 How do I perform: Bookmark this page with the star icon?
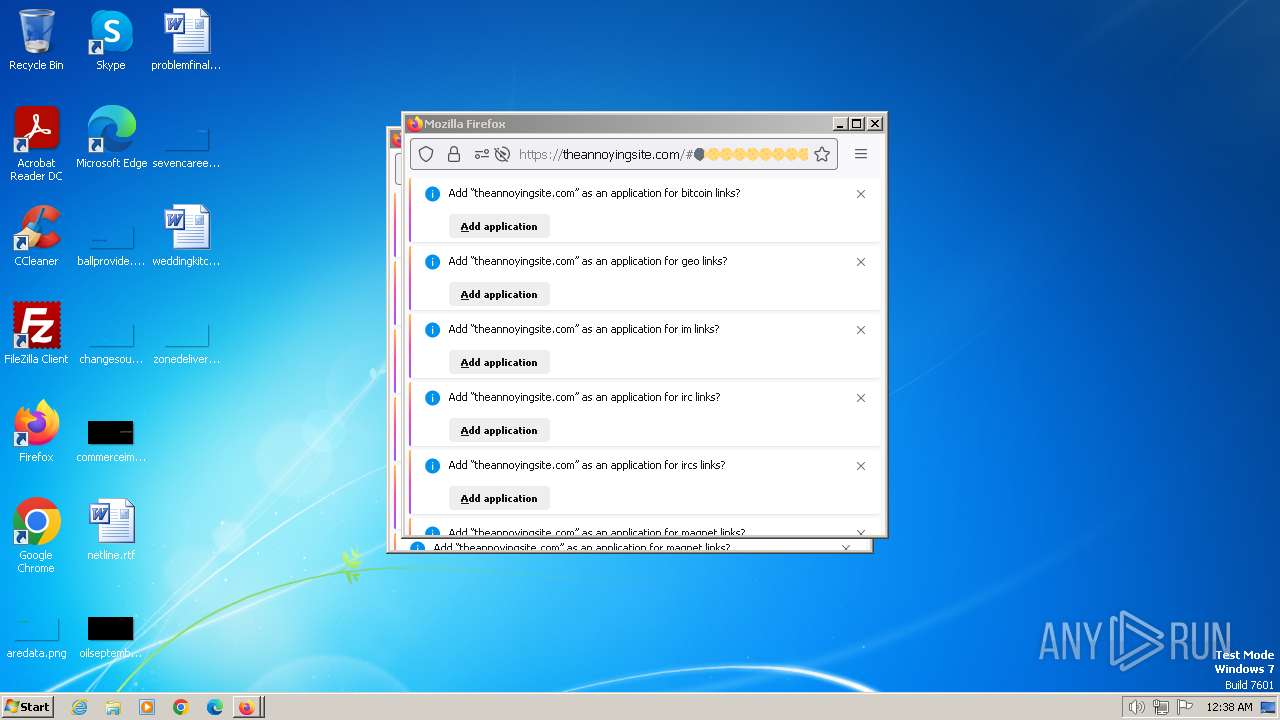pos(822,154)
